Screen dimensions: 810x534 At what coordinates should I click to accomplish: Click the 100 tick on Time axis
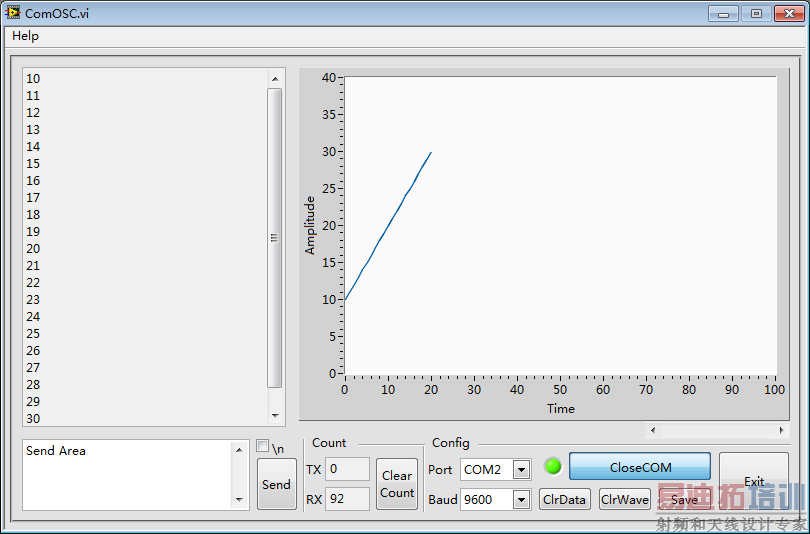(774, 389)
